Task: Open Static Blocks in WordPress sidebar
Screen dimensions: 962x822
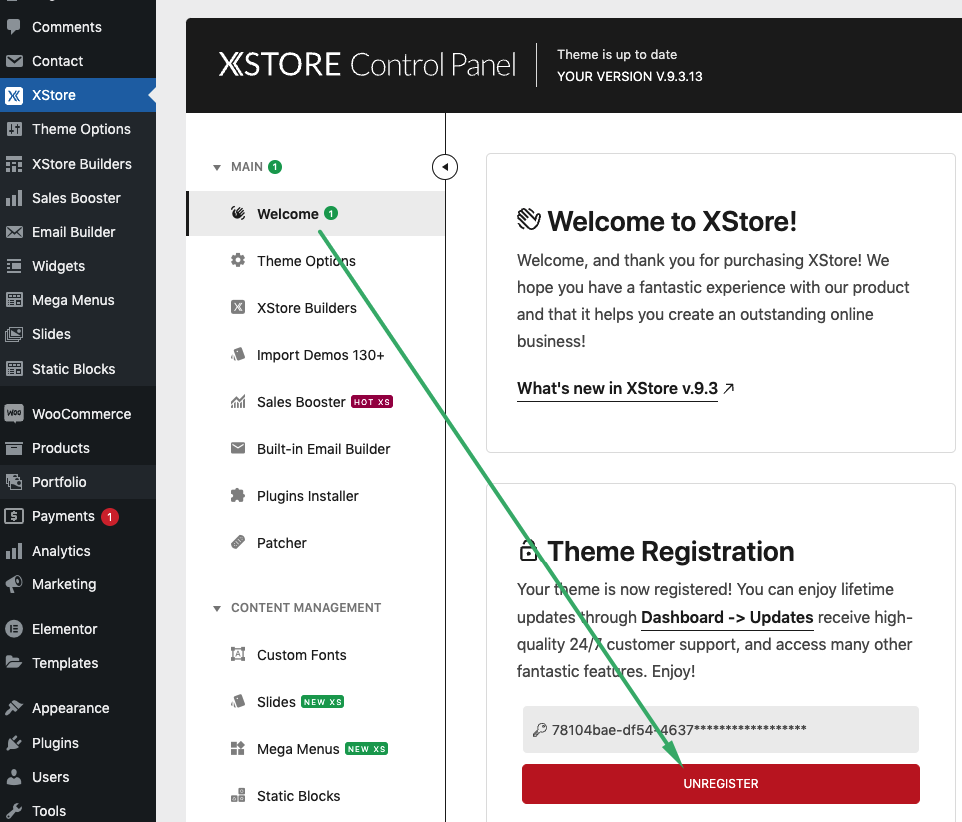Action: [78, 369]
